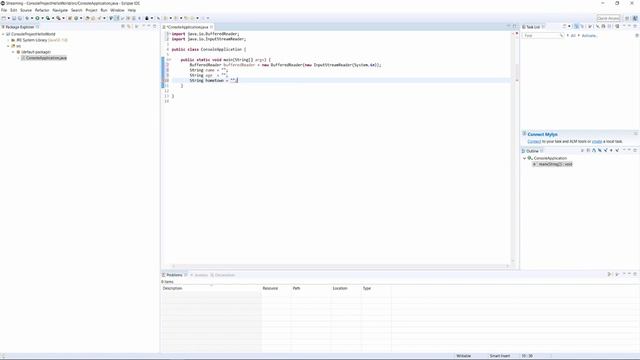Launch Debug with the bug icon

pos(27,18)
